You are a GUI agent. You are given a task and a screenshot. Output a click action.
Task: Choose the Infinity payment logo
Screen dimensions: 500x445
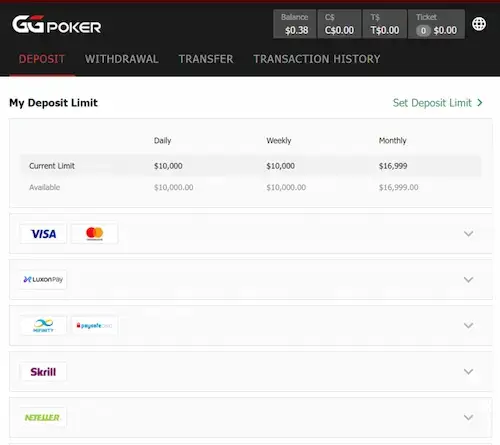[43, 325]
